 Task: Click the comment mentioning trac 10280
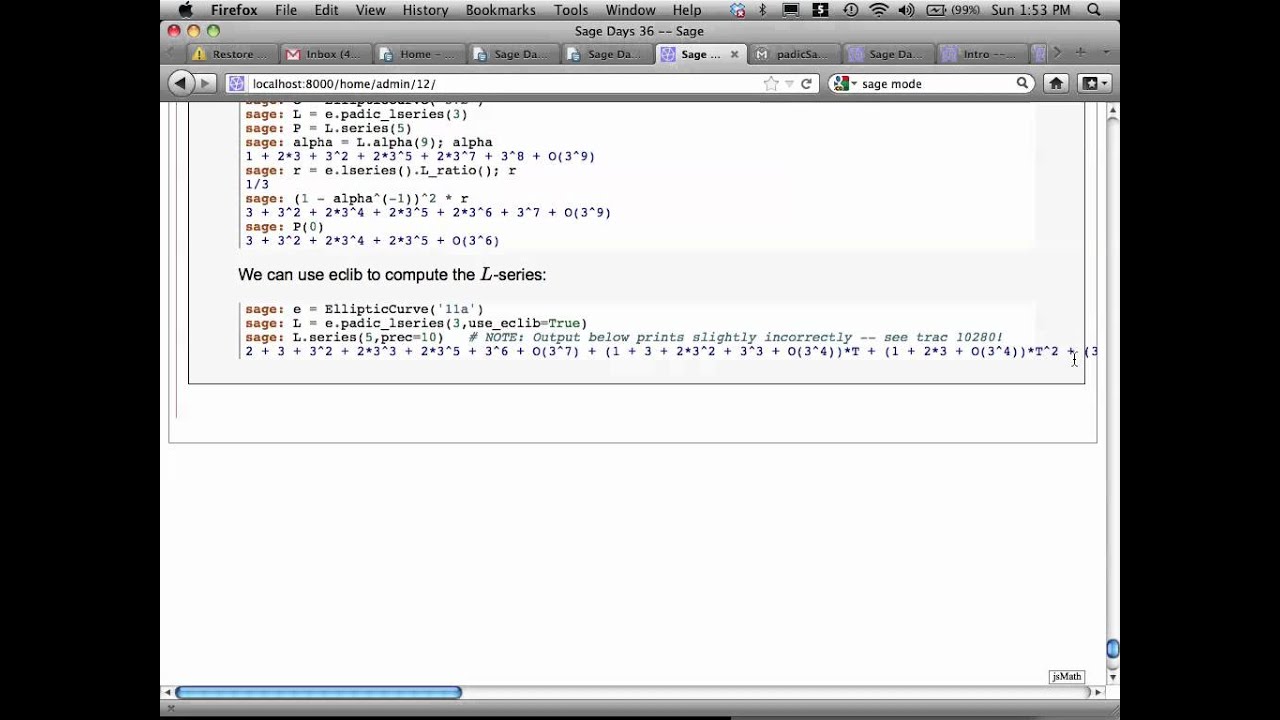point(736,337)
